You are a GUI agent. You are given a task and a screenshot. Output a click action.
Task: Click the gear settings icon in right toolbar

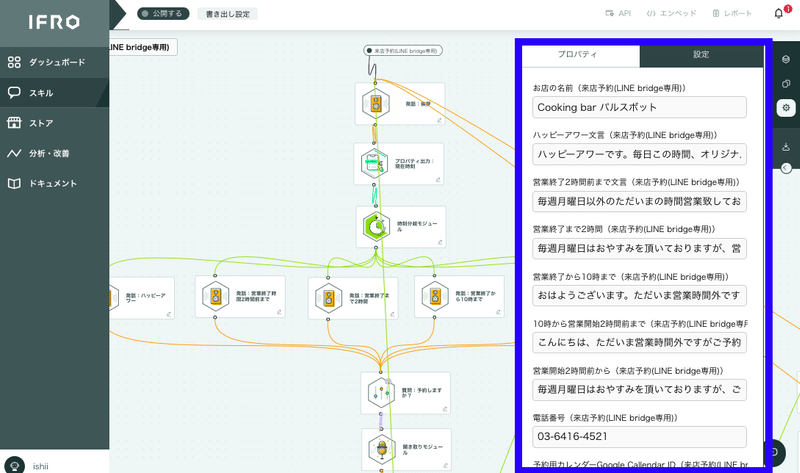coord(786,108)
